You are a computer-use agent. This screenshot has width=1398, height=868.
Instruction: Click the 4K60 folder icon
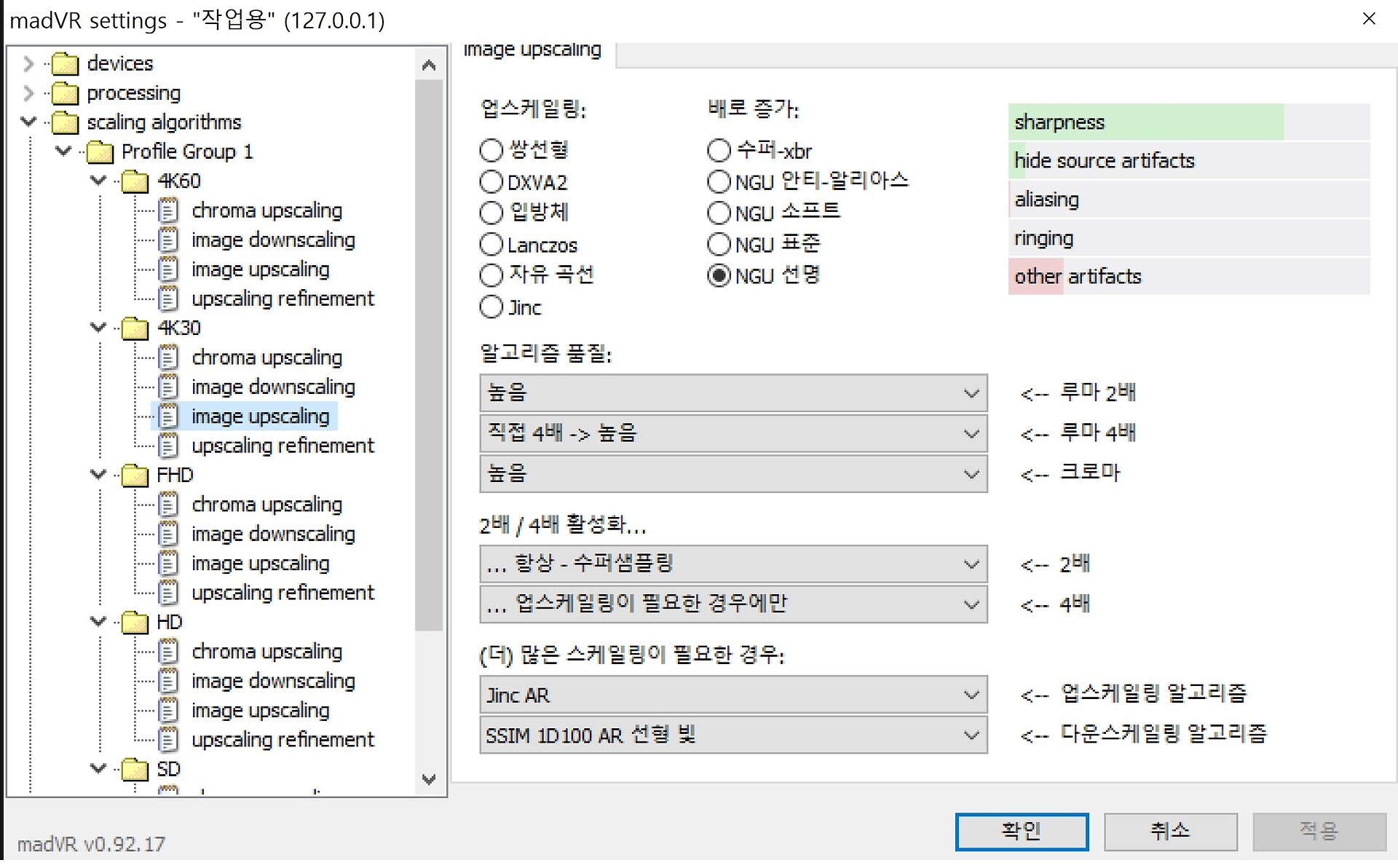coord(135,181)
